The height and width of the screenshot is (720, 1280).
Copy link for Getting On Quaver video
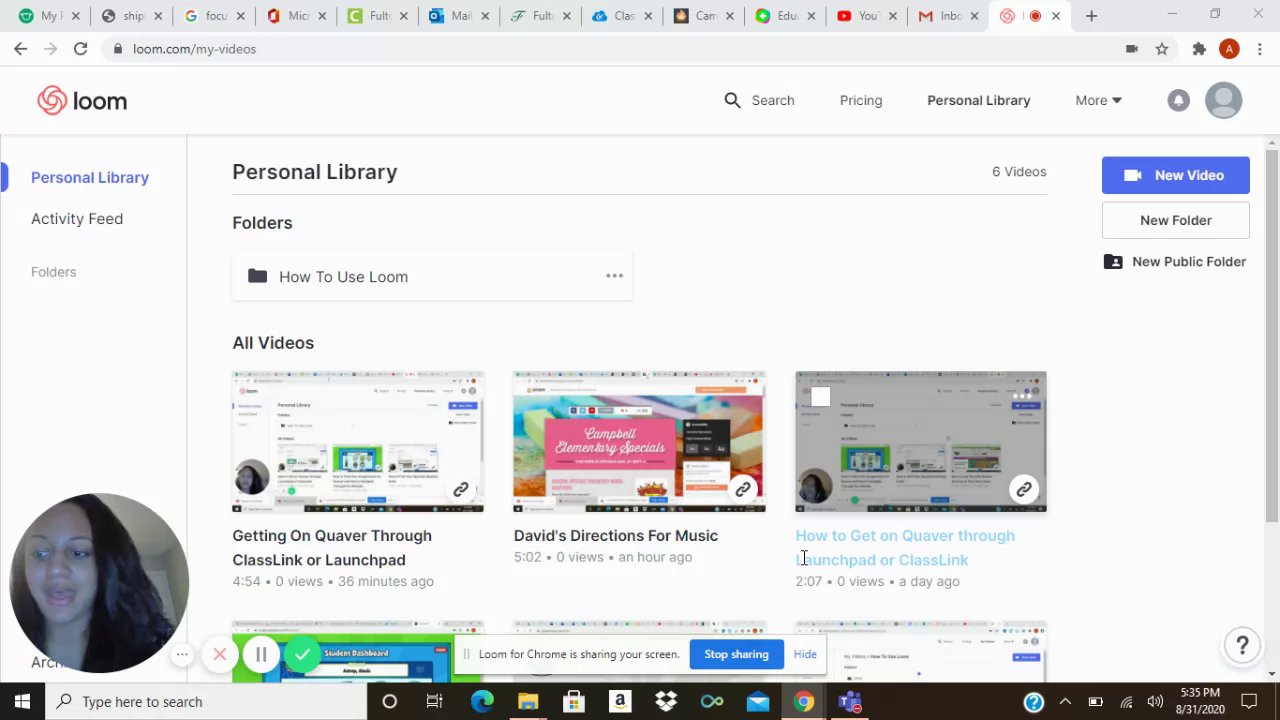461,489
